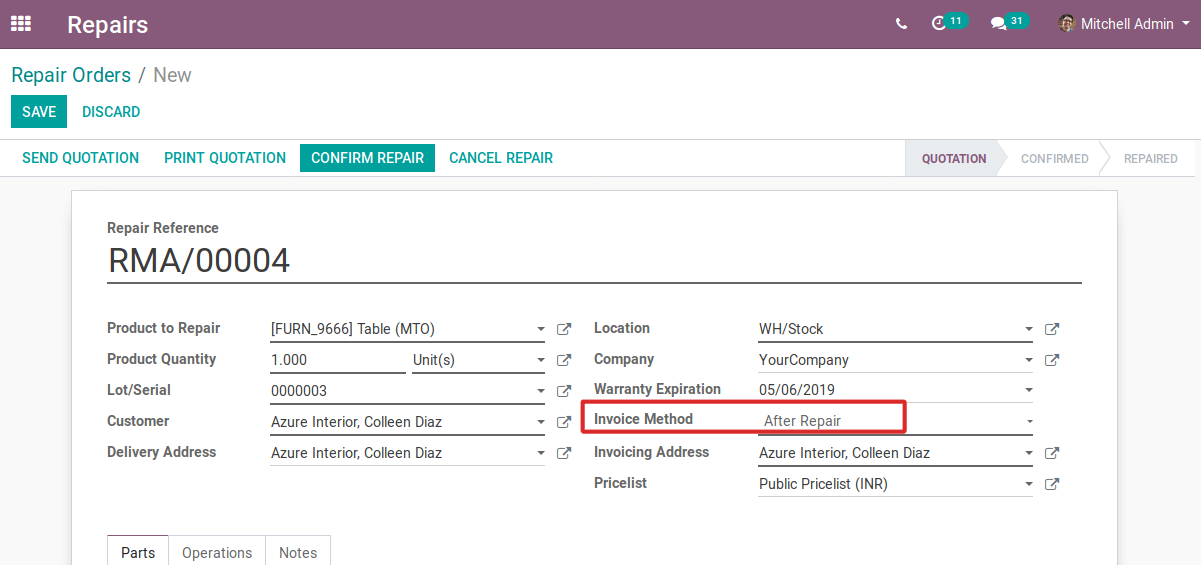The image size is (1201, 565).
Task: Click the Mitchell Admin avatar
Action: pyautogui.click(x=1067, y=23)
